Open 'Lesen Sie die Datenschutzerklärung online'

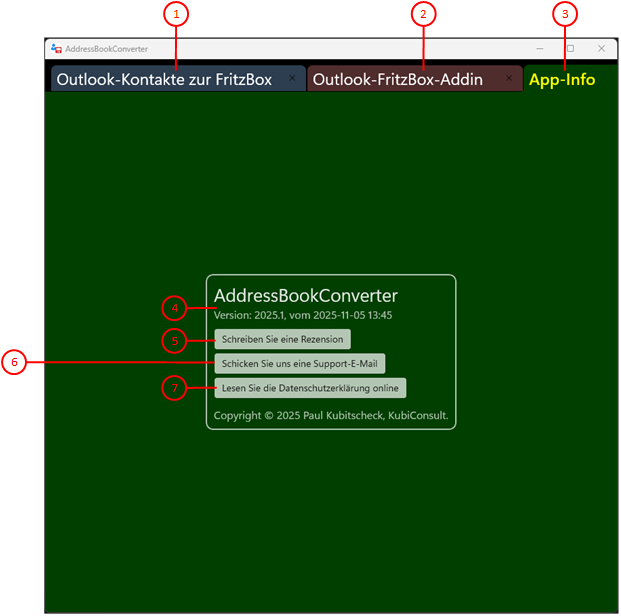pyautogui.click(x=310, y=388)
